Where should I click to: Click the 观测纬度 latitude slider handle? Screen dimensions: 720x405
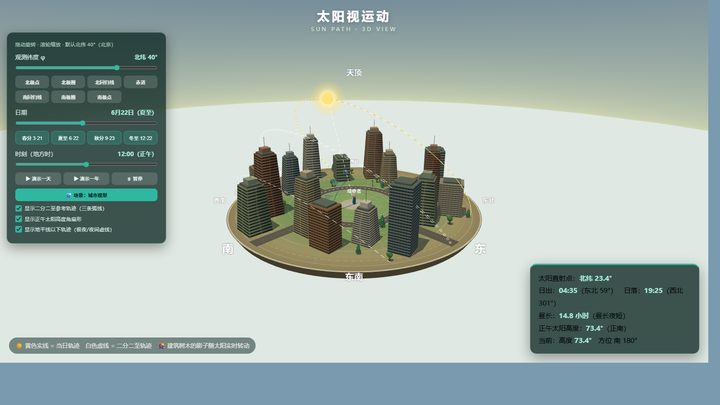click(117, 68)
